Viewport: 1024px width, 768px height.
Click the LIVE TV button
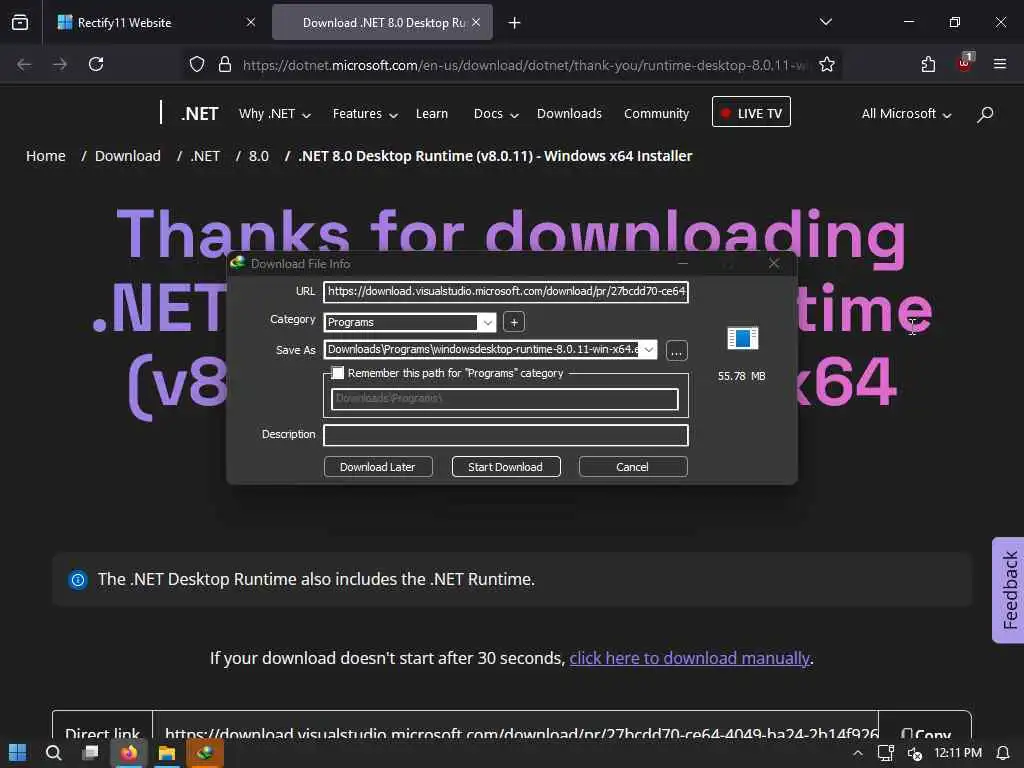pyautogui.click(x=751, y=112)
